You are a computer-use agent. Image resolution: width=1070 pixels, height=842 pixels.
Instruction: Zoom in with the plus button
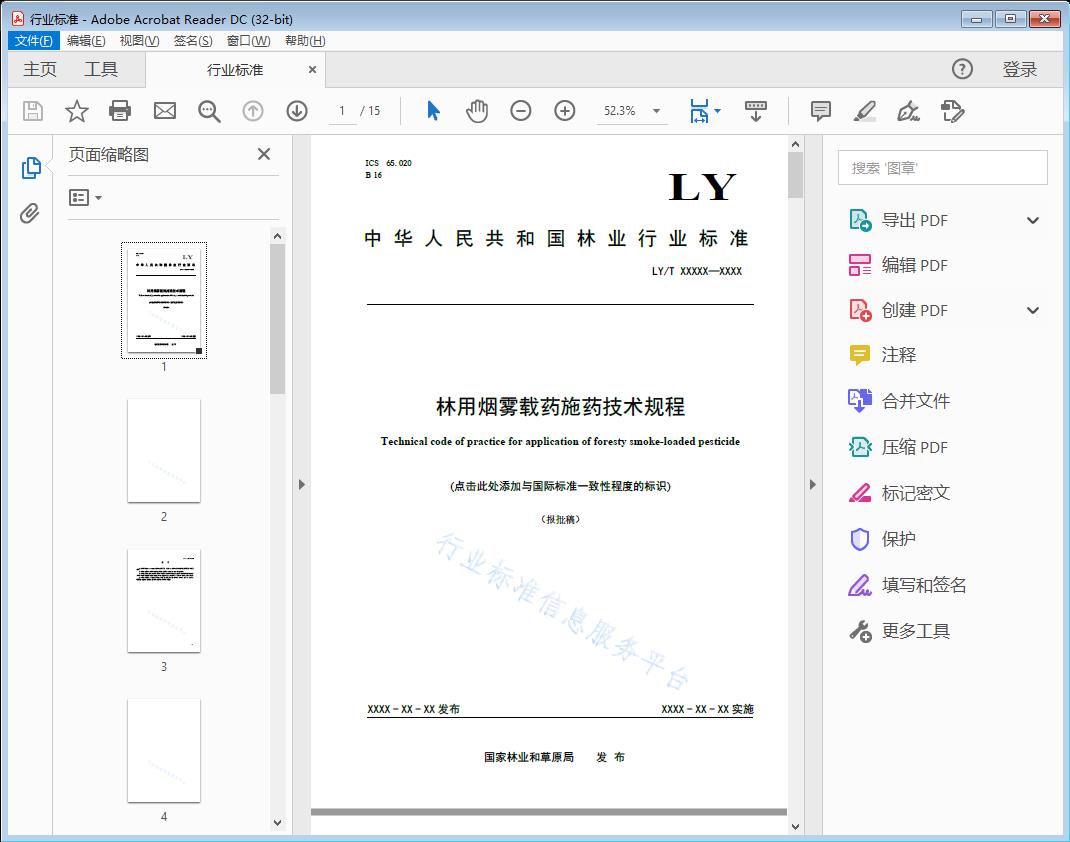(565, 111)
